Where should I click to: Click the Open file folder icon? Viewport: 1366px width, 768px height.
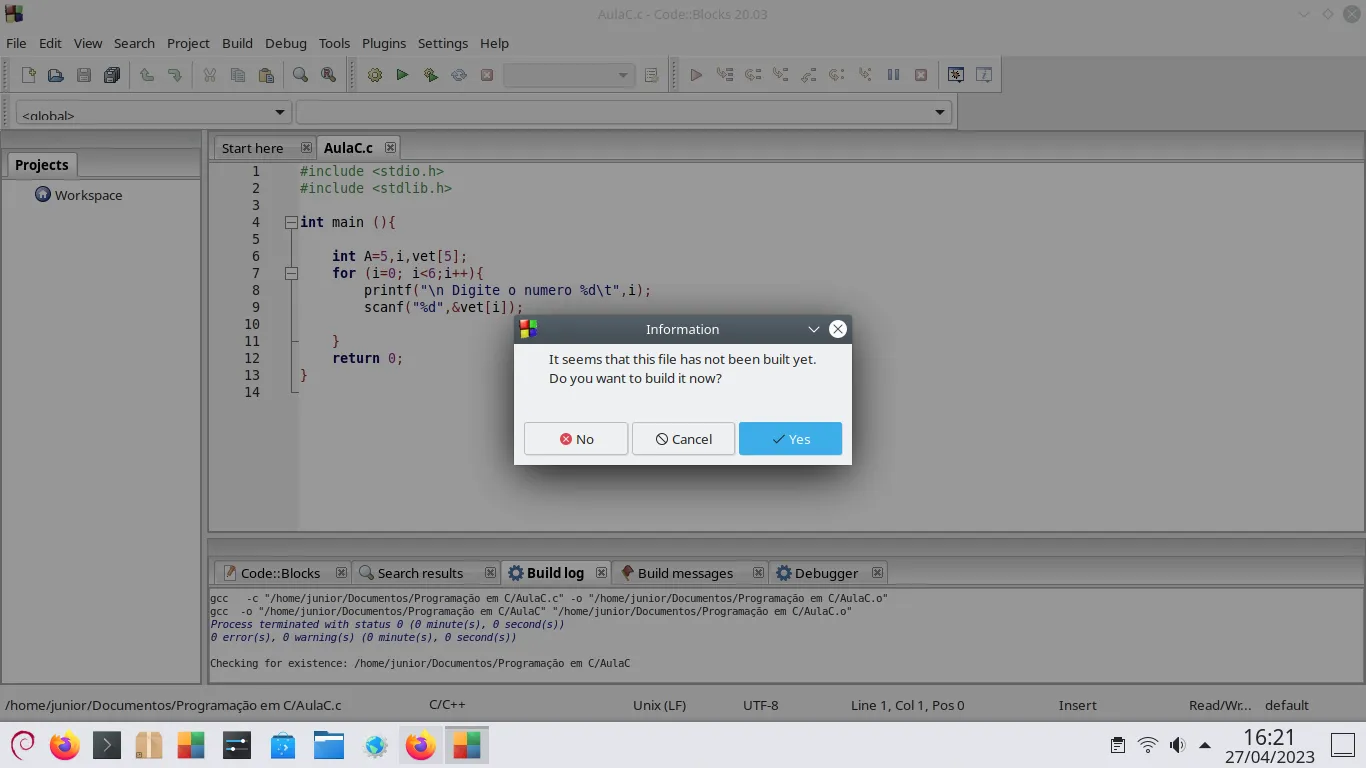click(56, 75)
